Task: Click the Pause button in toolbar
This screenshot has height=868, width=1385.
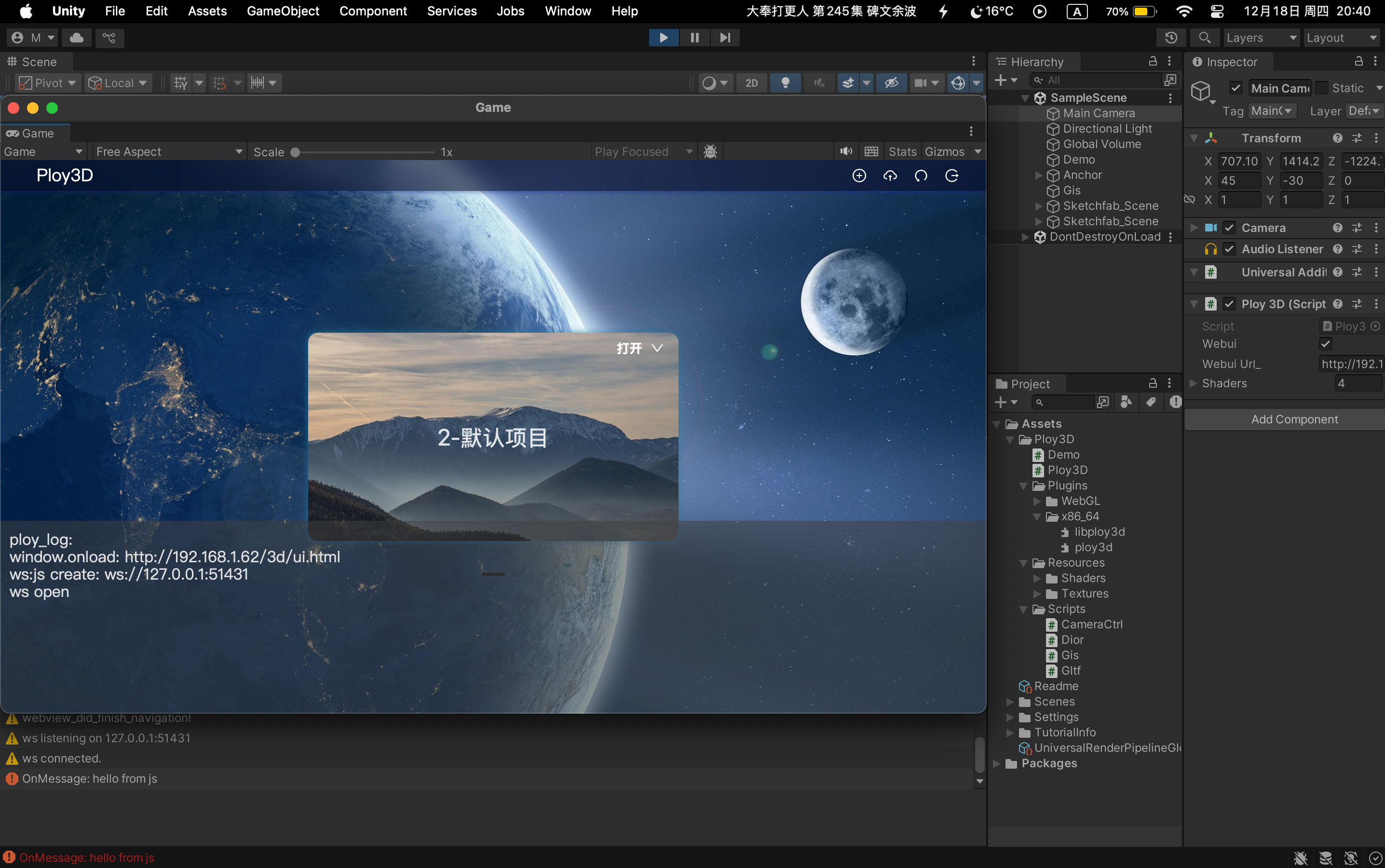Action: tap(694, 37)
